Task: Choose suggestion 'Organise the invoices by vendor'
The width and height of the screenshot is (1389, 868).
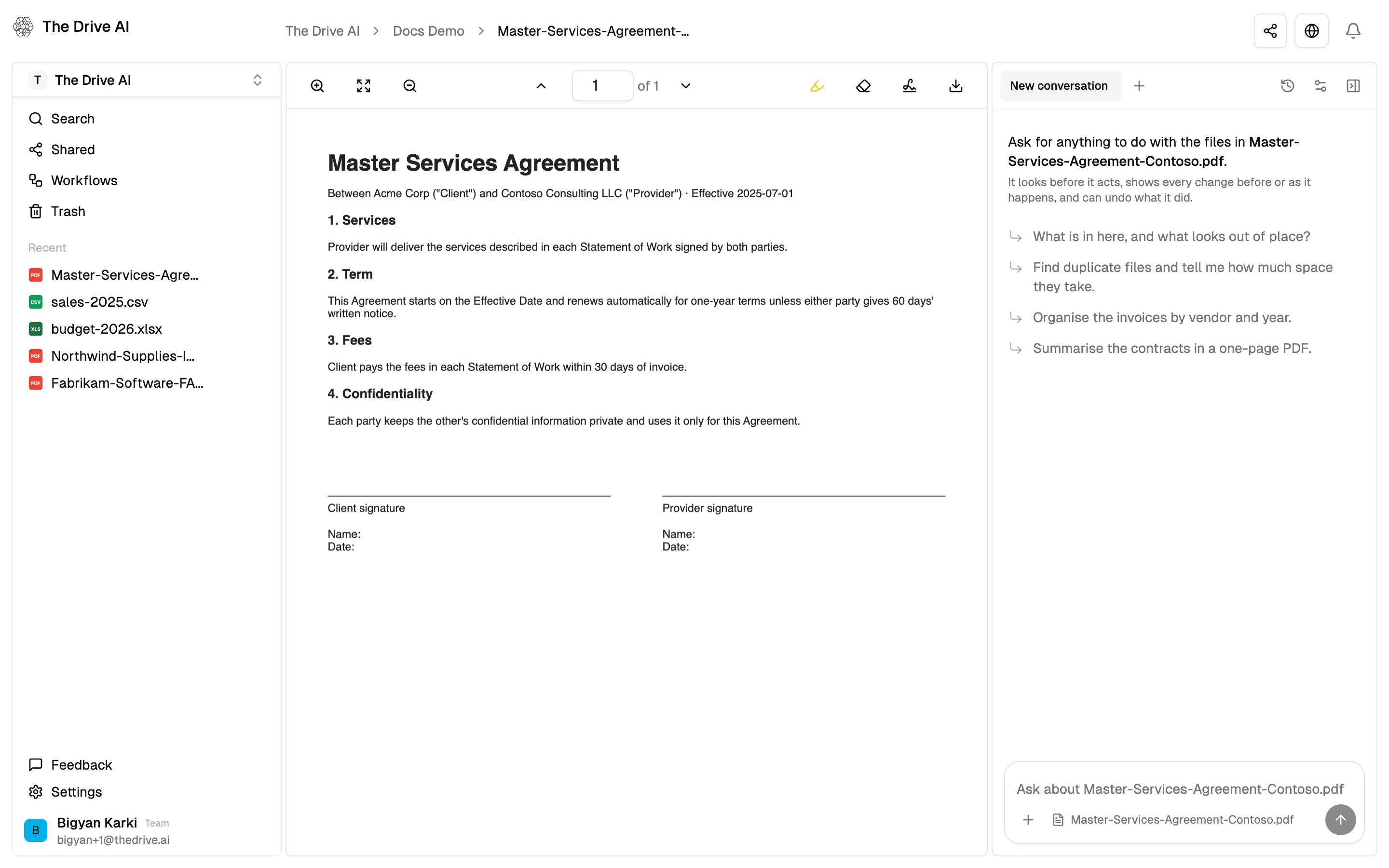Action: (x=1162, y=317)
